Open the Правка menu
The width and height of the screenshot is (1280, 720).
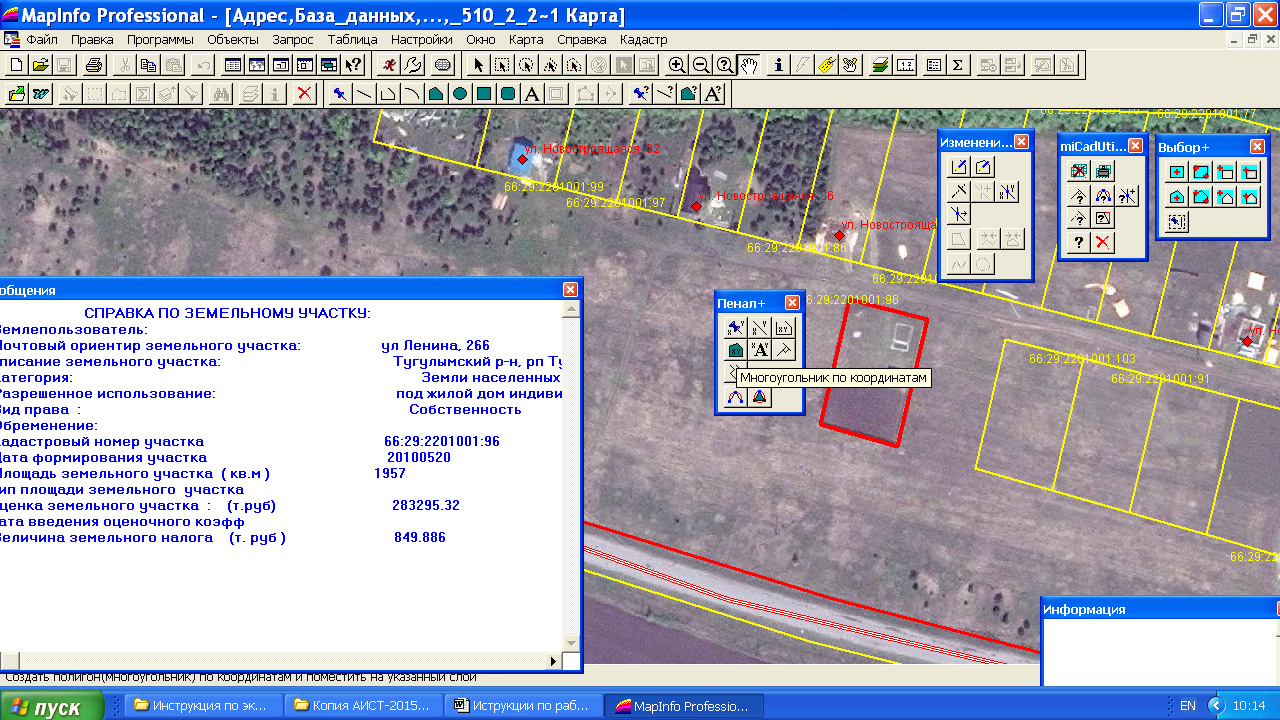(92, 39)
